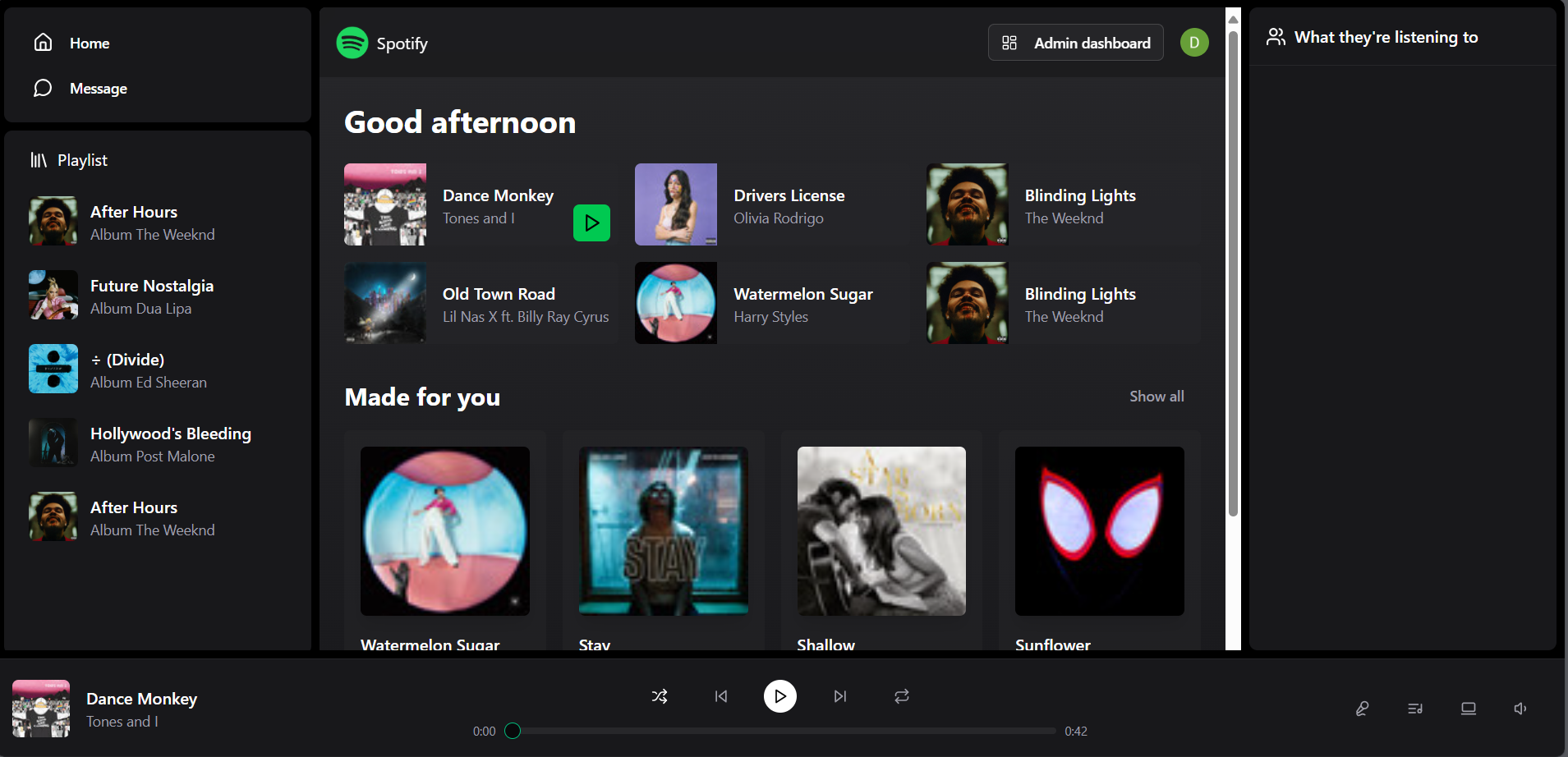Open connect to device icon
Image resolution: width=1568 pixels, height=757 pixels.
(x=1469, y=709)
